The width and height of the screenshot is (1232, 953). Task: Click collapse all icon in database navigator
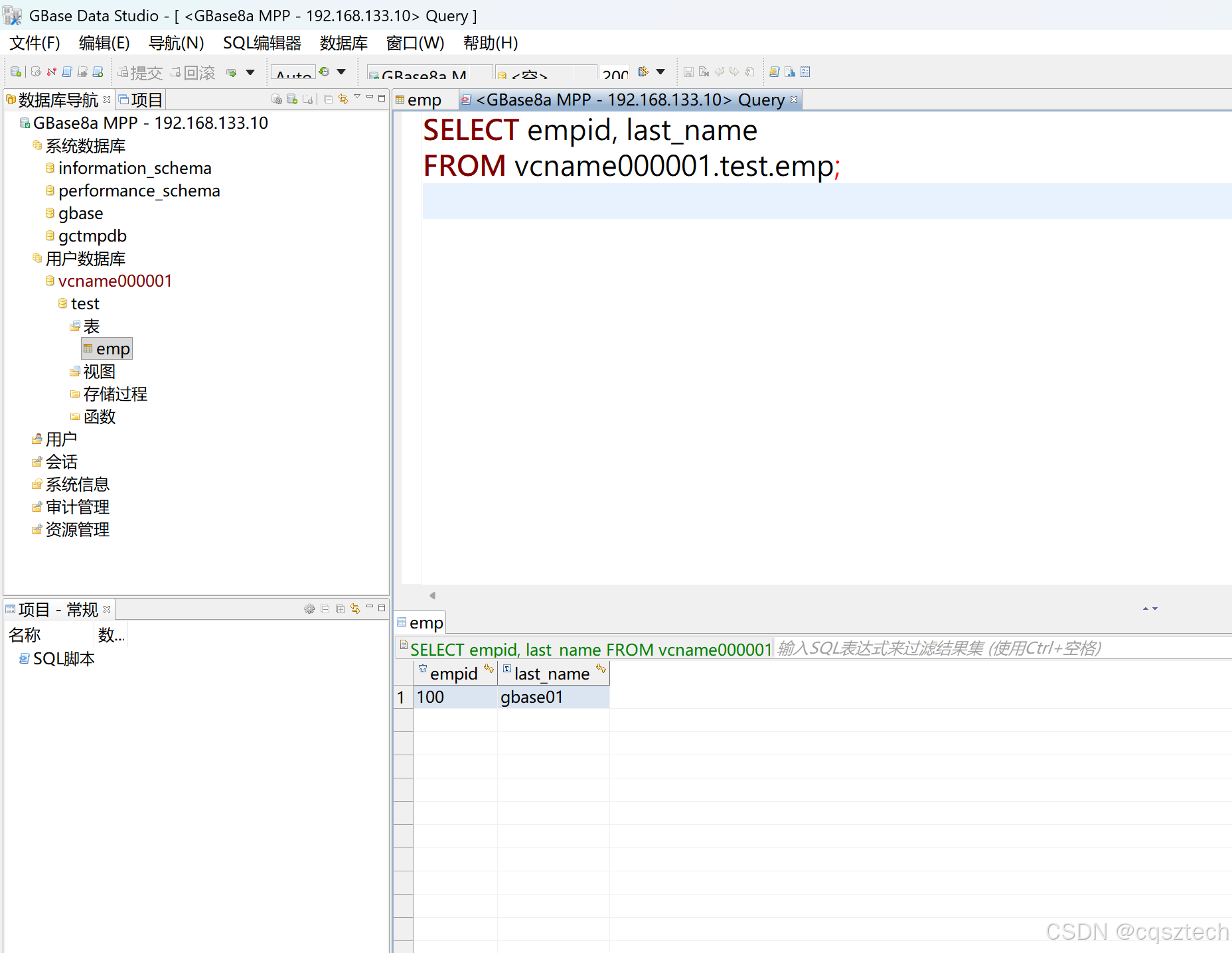click(x=329, y=100)
